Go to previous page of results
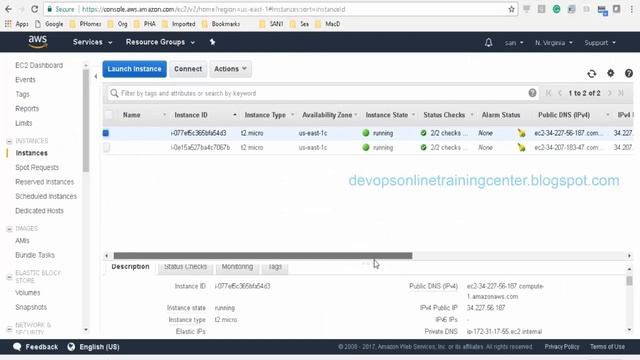Image resolution: width=640 pixels, height=360 pixels. [560, 93]
